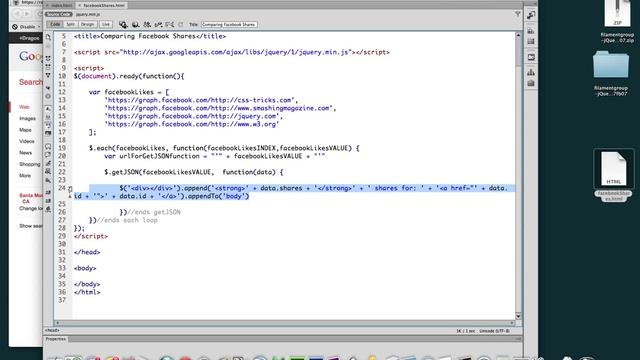Expand the Properties panel tab
The image size is (640, 360).
(56, 339)
